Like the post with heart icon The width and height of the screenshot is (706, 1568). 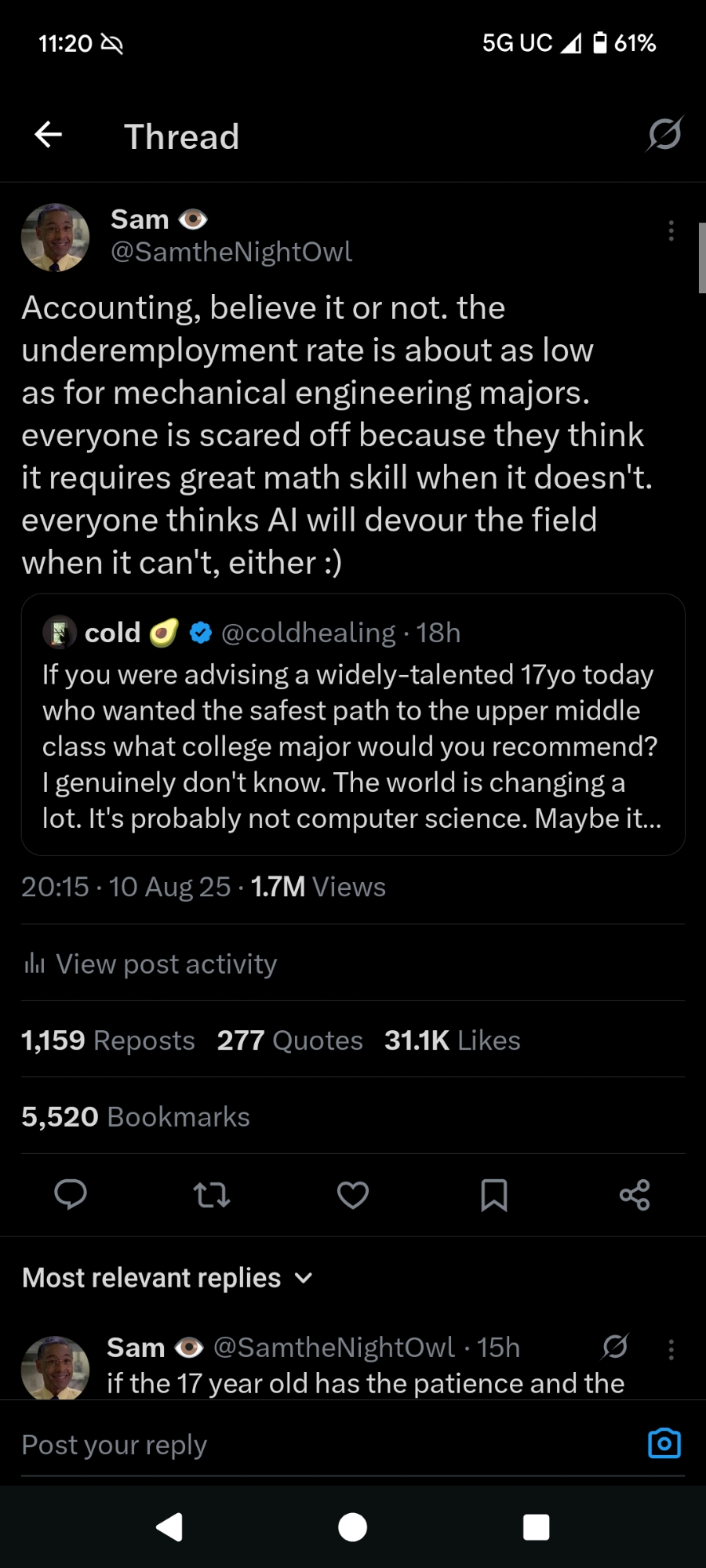[x=353, y=1195]
